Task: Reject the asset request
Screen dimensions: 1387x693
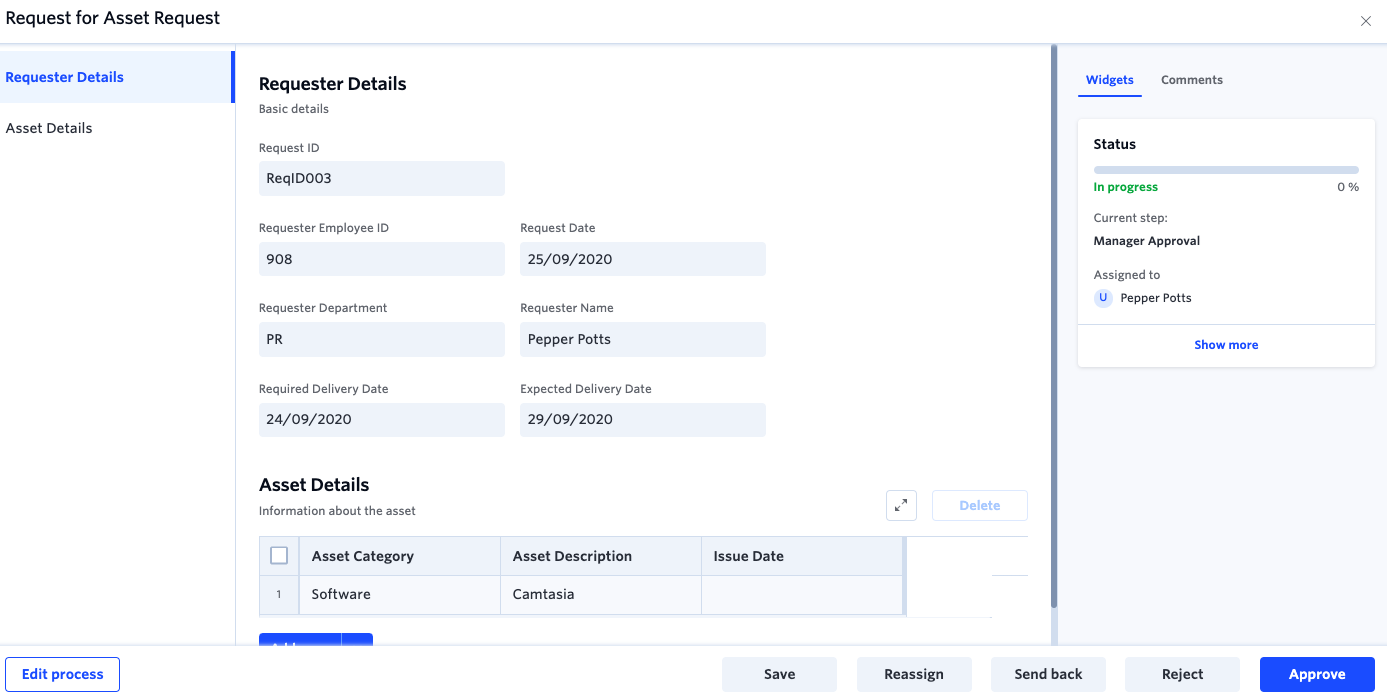Action: [x=1182, y=674]
